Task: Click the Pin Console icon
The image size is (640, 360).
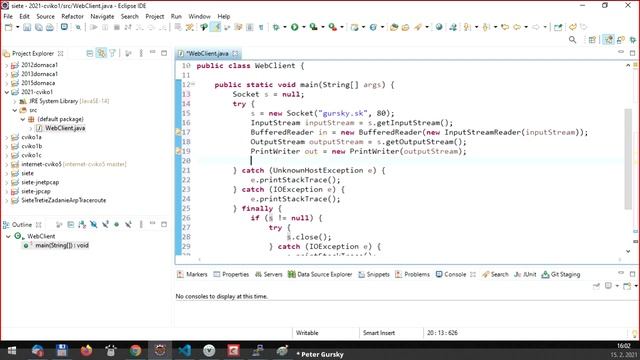Action: pyautogui.click(x=596, y=286)
